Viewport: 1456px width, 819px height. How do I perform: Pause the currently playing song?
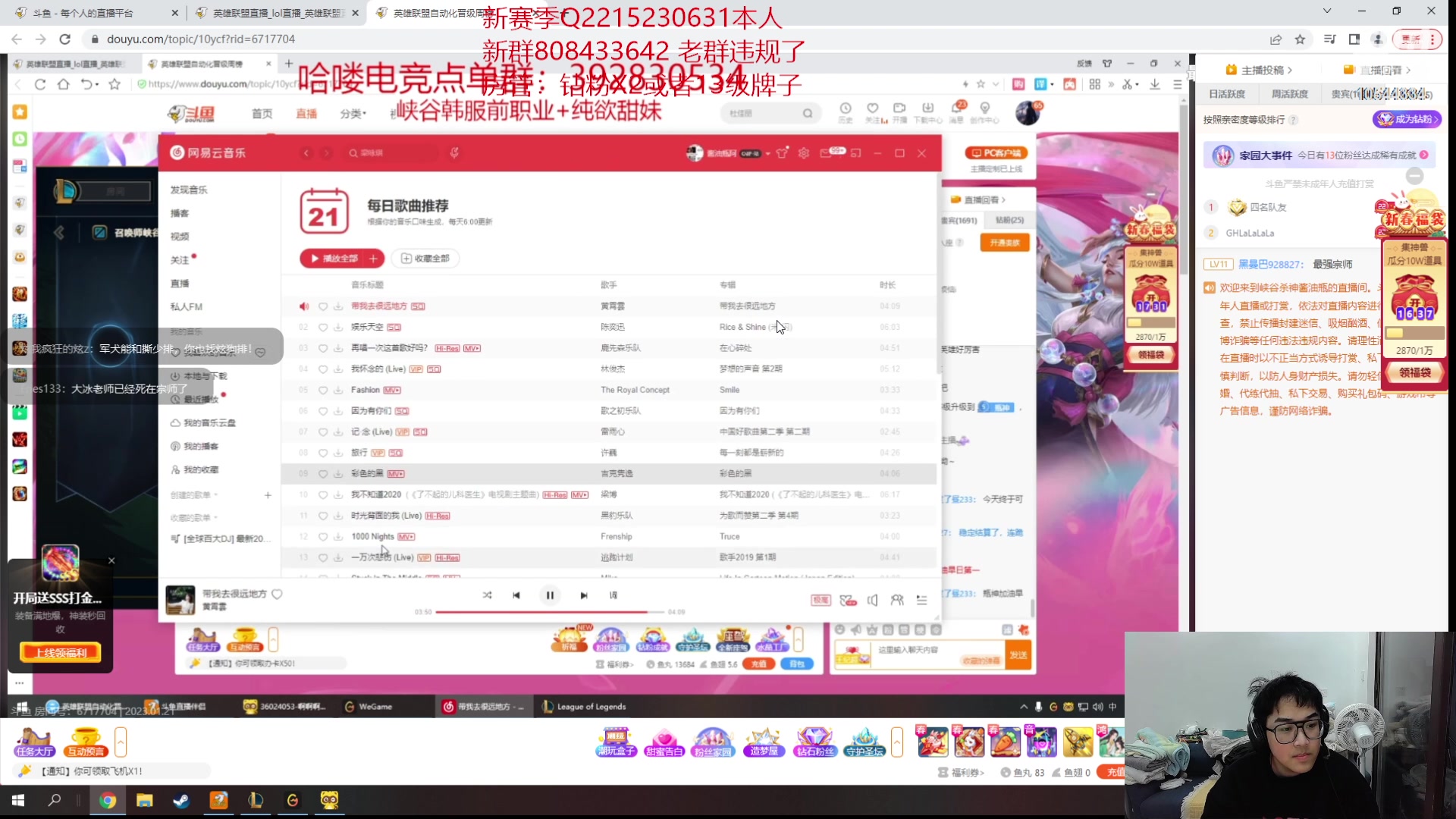tap(550, 595)
